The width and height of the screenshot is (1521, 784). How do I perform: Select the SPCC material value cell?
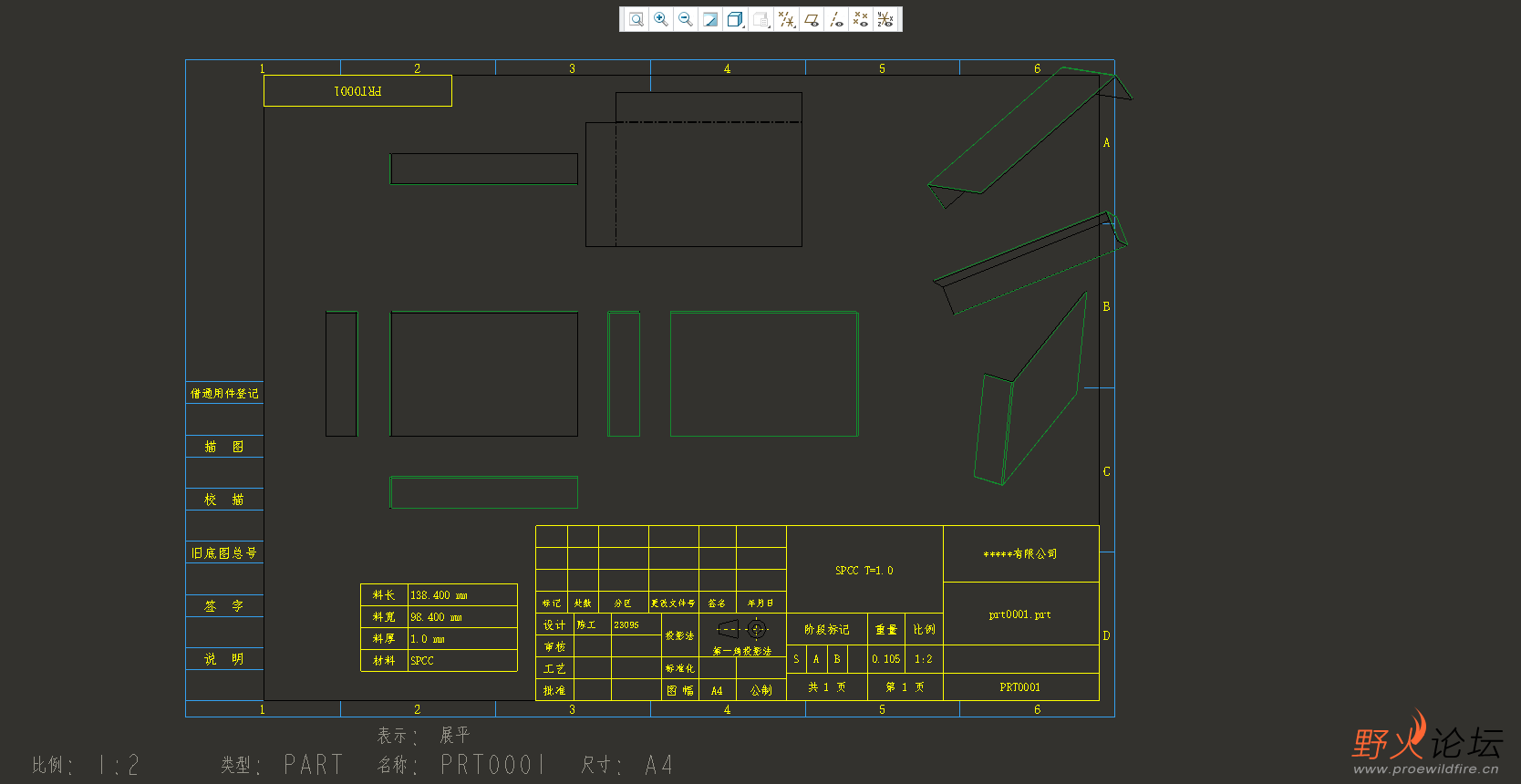coord(462,661)
